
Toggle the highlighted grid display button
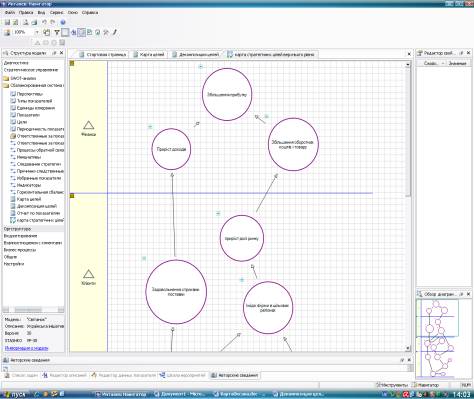pyautogui.click(x=81, y=32)
